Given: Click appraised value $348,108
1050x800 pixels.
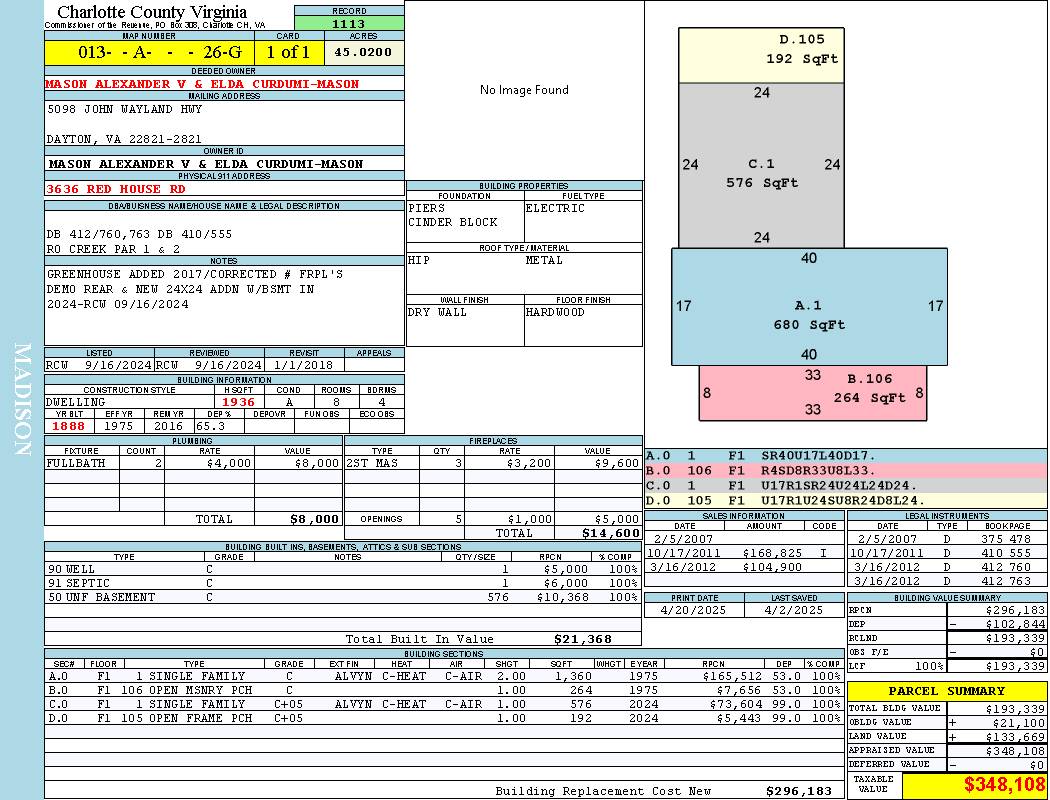Looking at the screenshot, I should coord(1015,751).
